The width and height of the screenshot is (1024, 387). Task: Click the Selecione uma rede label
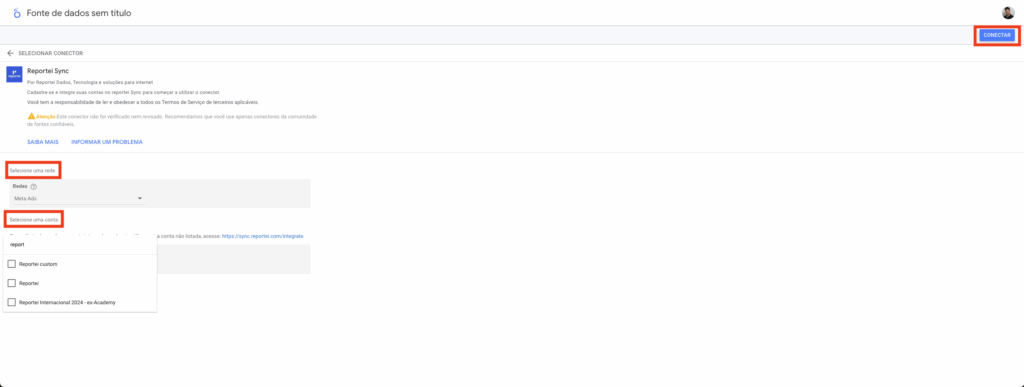click(33, 170)
